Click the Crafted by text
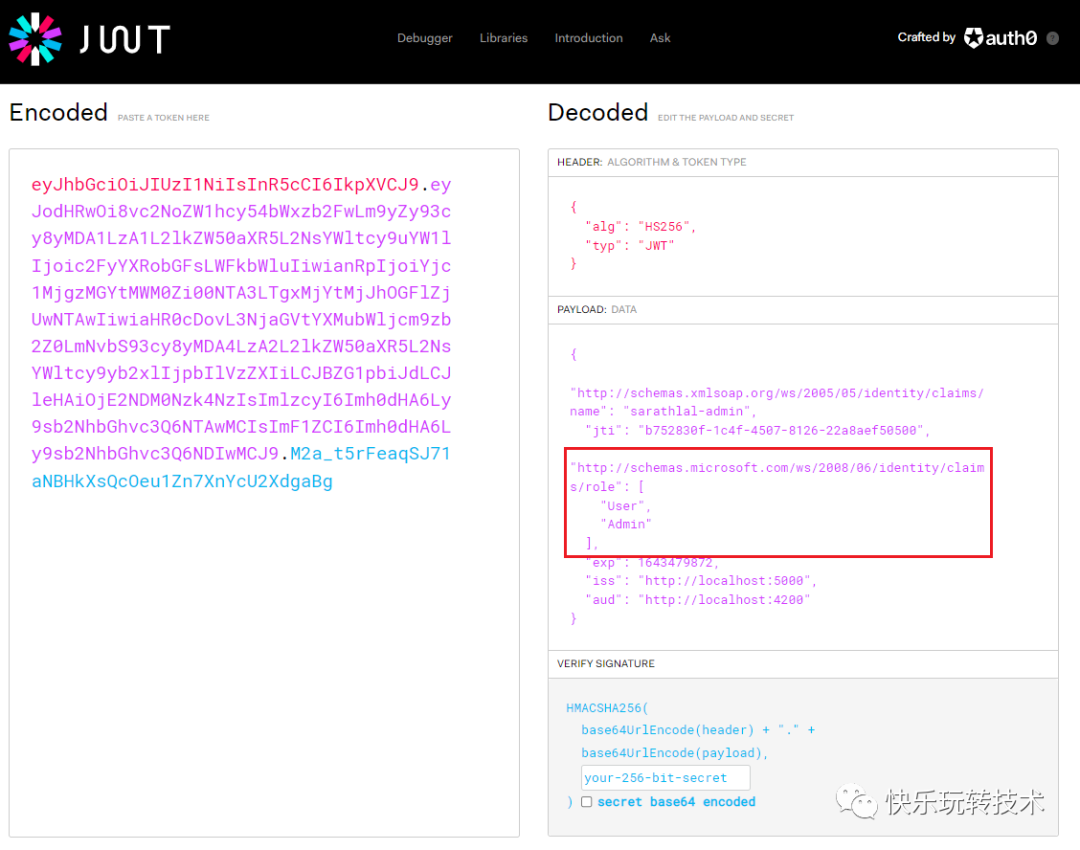The image size is (1080, 850). [x=926, y=37]
